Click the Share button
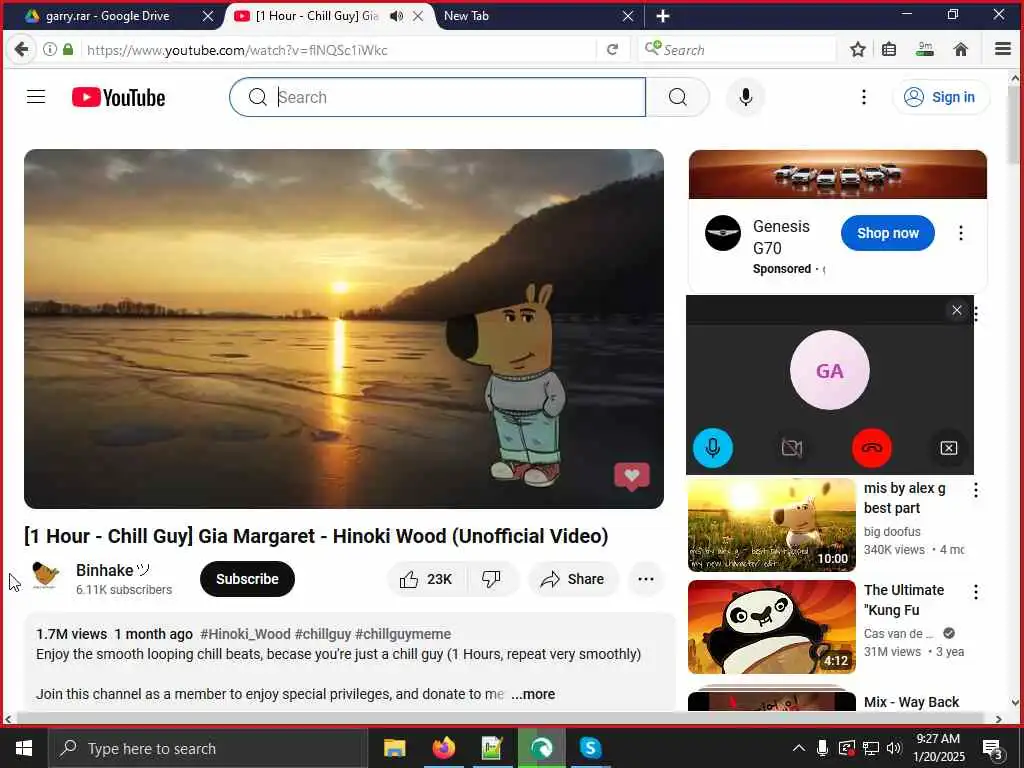 573,579
